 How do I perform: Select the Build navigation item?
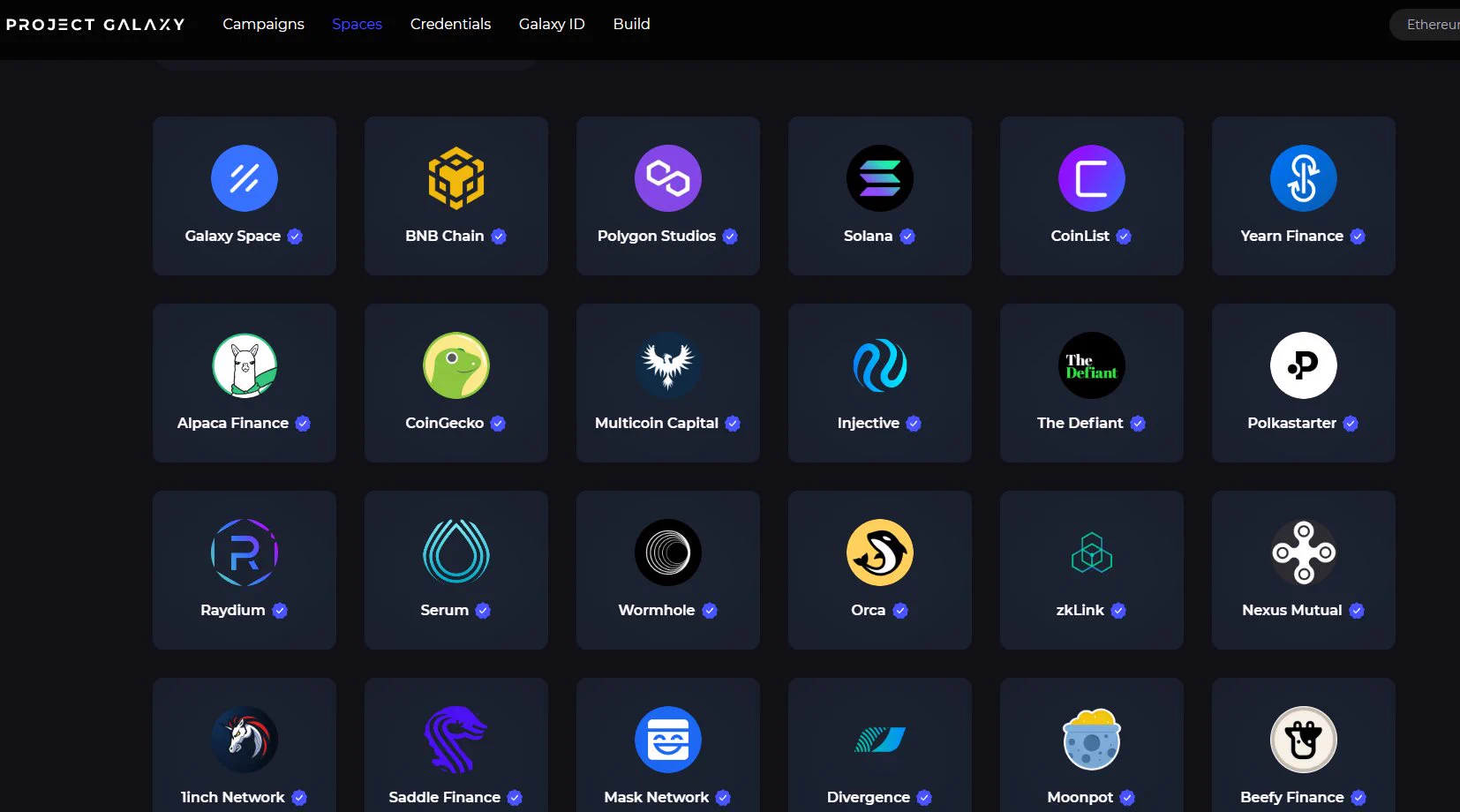click(x=631, y=24)
